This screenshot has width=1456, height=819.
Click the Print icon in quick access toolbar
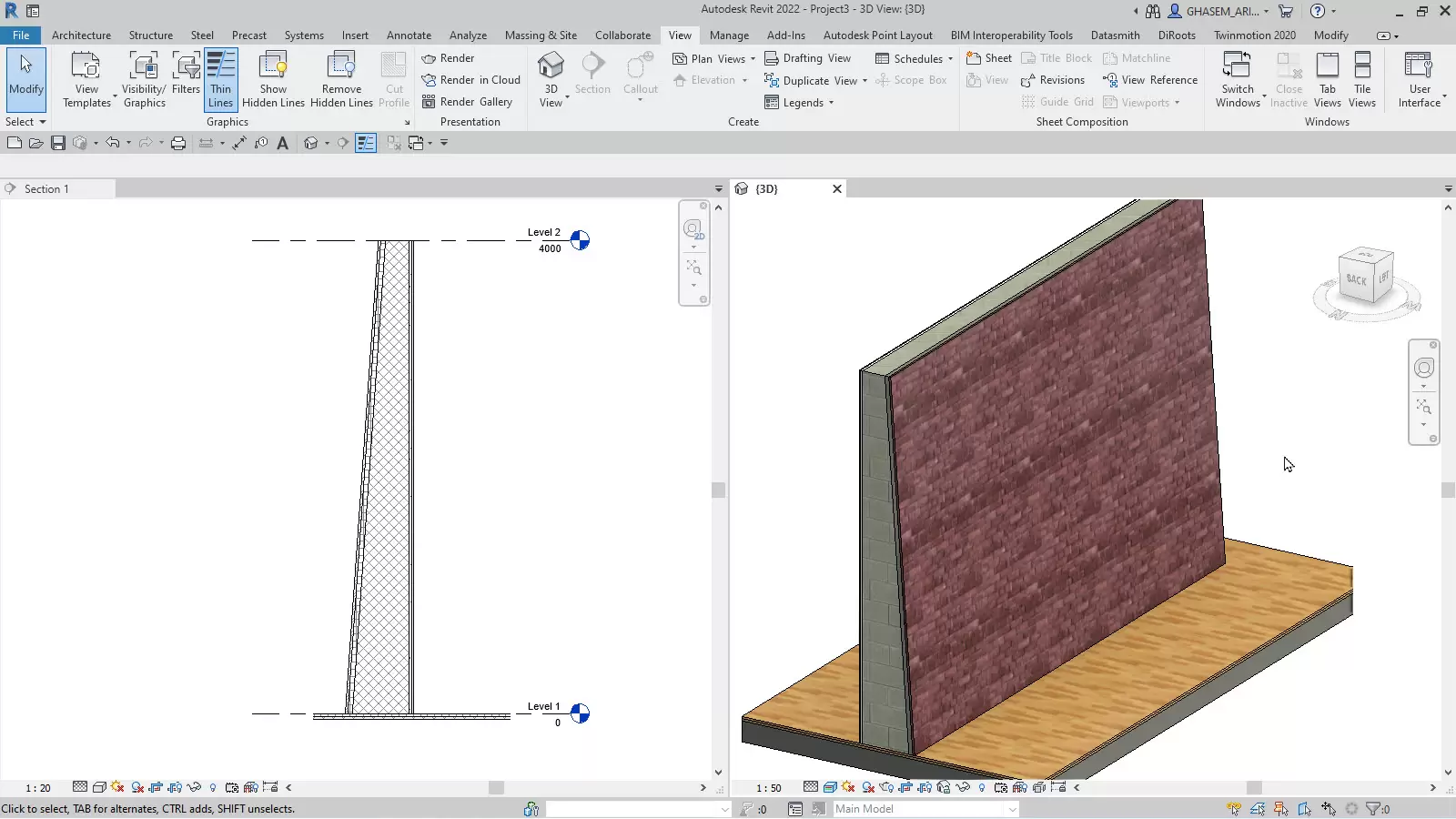point(178,143)
